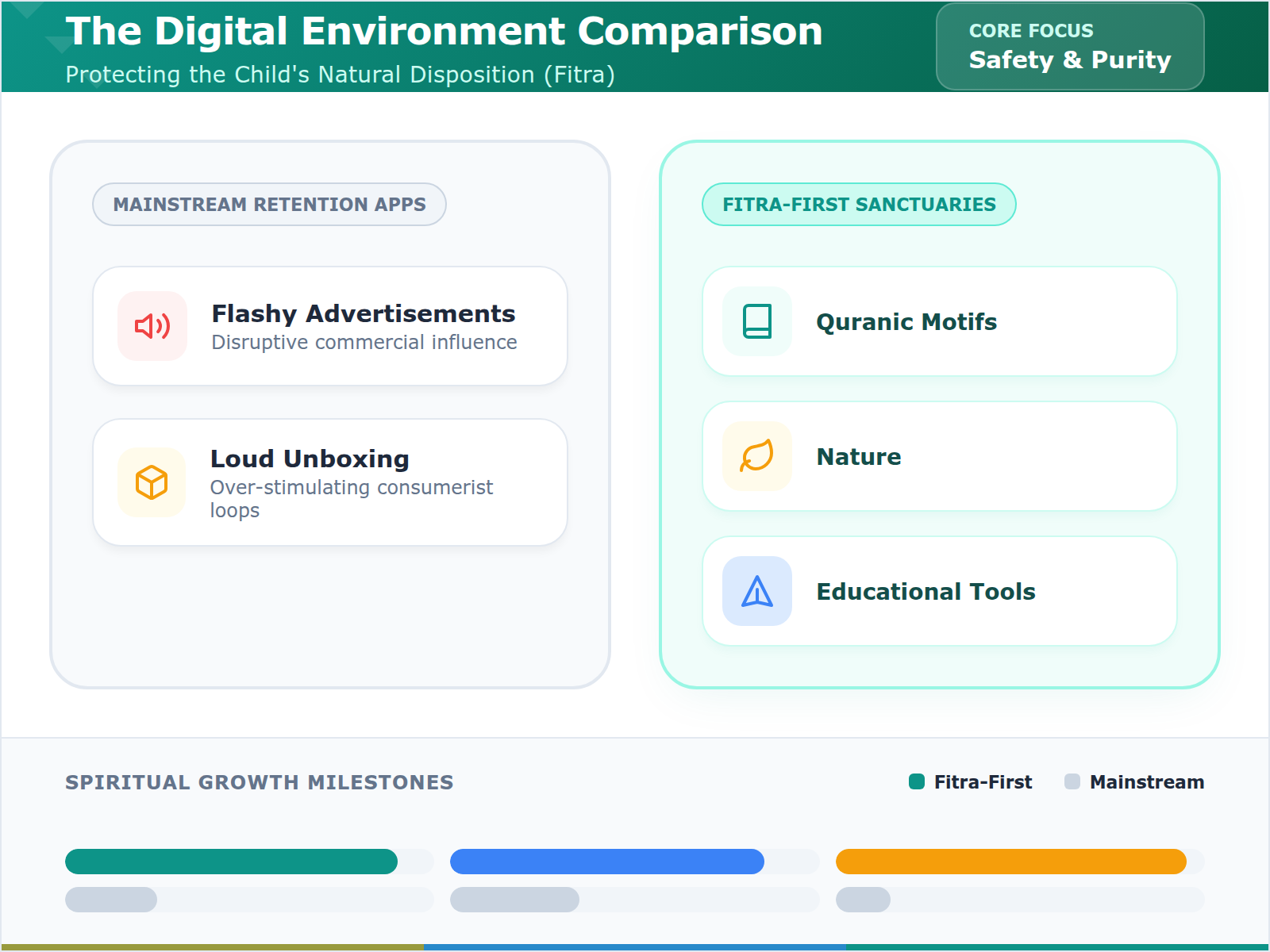Click the orange progress bar at bottom right
This screenshot has height=952, width=1270.
1011,861
